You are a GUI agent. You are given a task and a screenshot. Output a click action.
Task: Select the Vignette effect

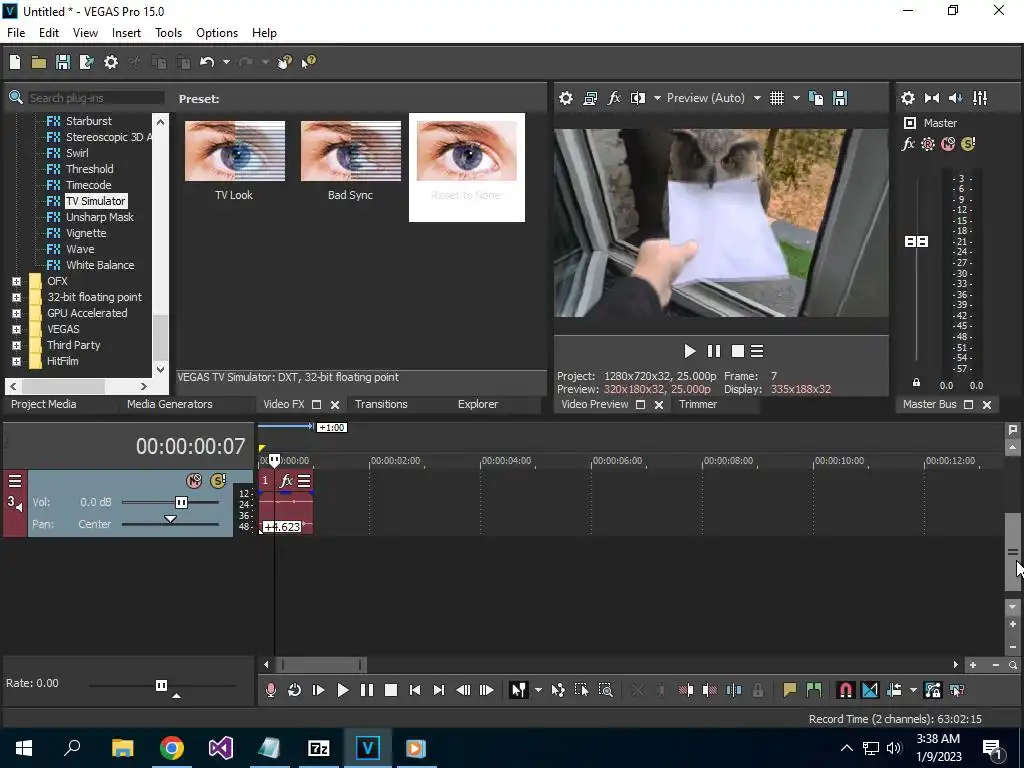point(86,233)
